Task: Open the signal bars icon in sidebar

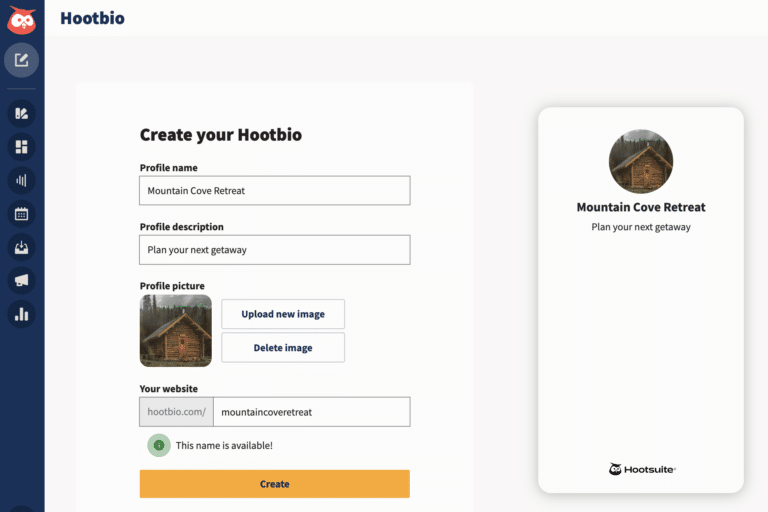Action: click(21, 180)
